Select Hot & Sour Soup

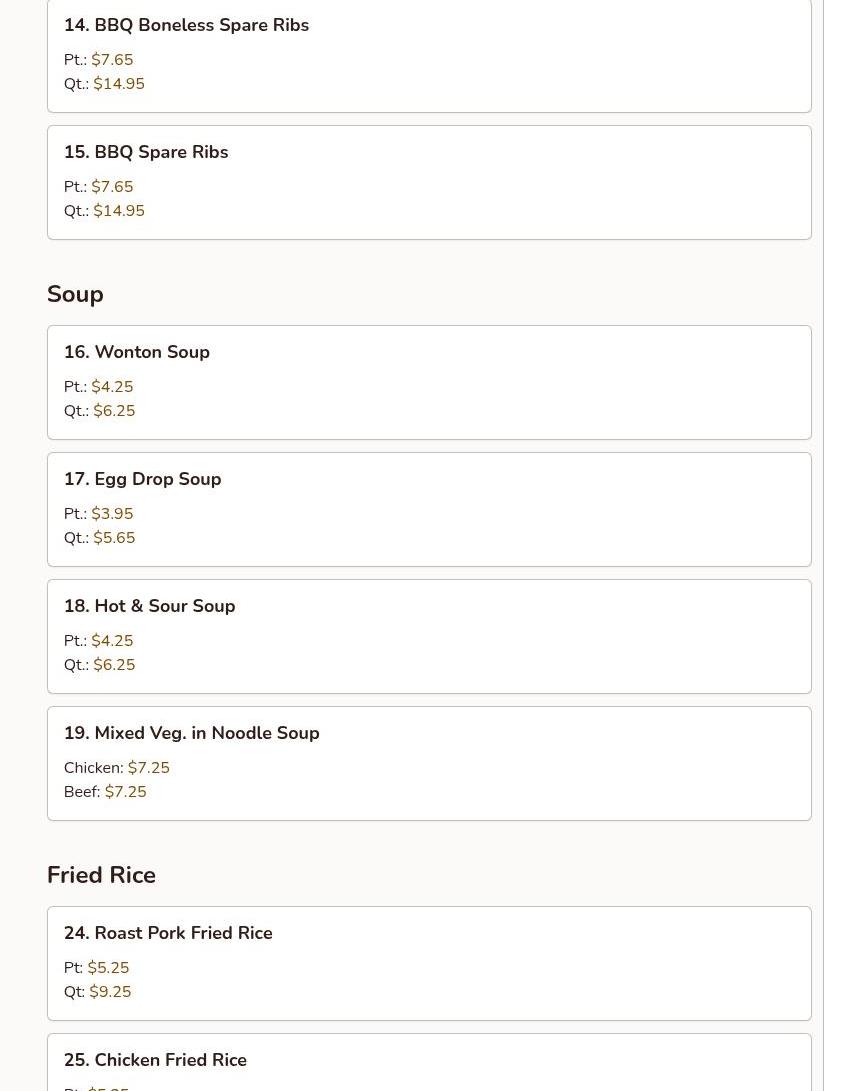pos(150,606)
